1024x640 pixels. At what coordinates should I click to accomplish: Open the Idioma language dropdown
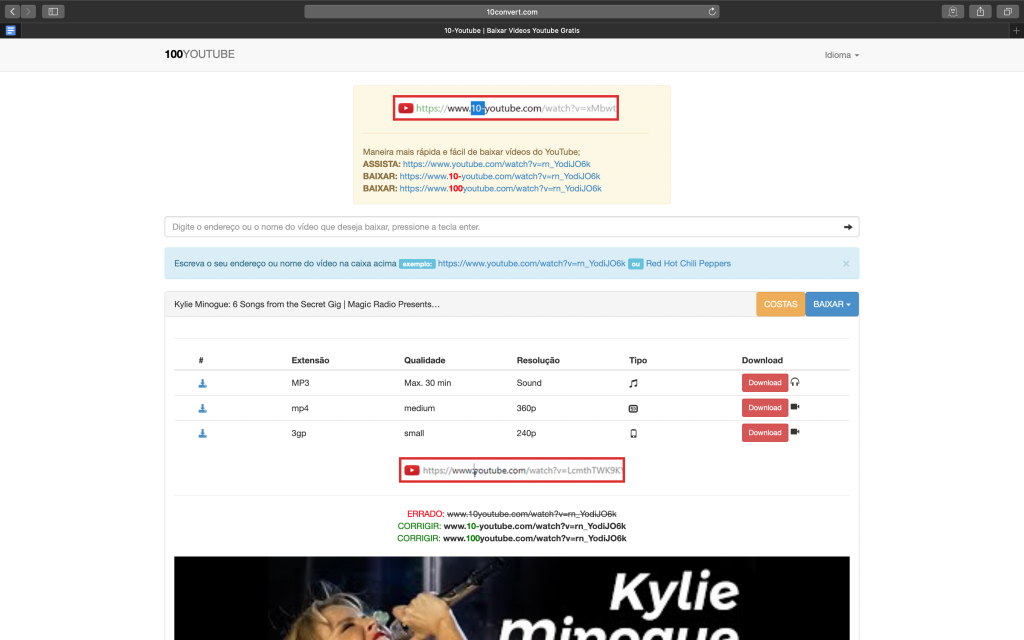[x=842, y=55]
